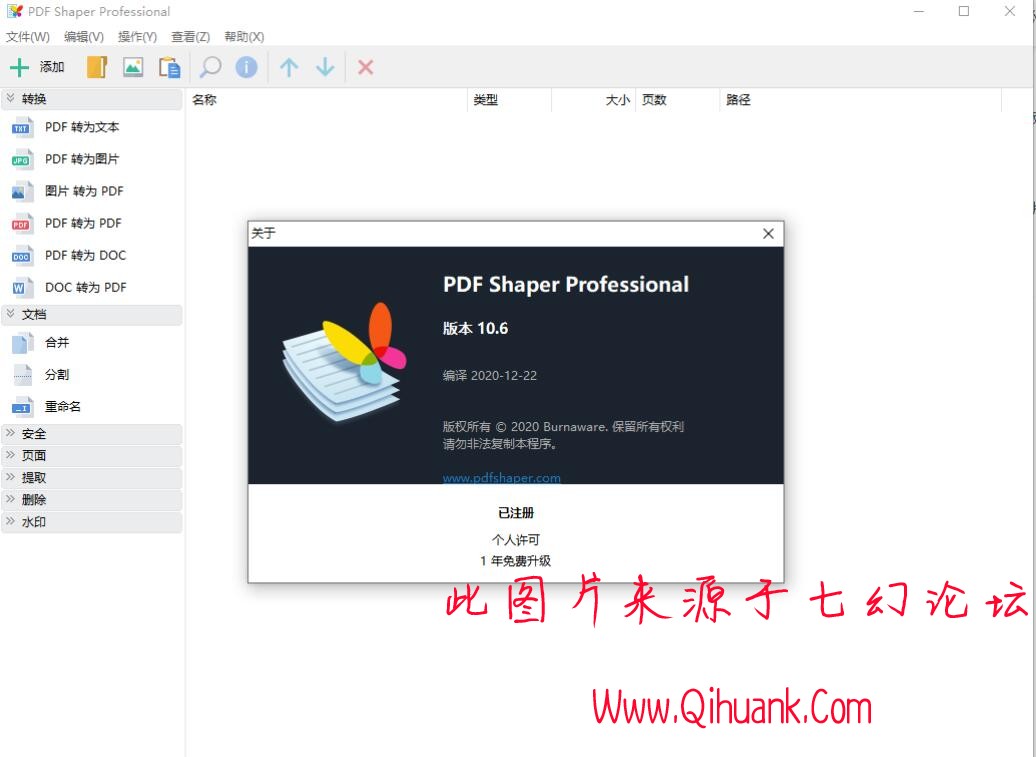This screenshot has width=1036, height=757.
Task: Click the yellow folder add icon
Action: (96, 67)
